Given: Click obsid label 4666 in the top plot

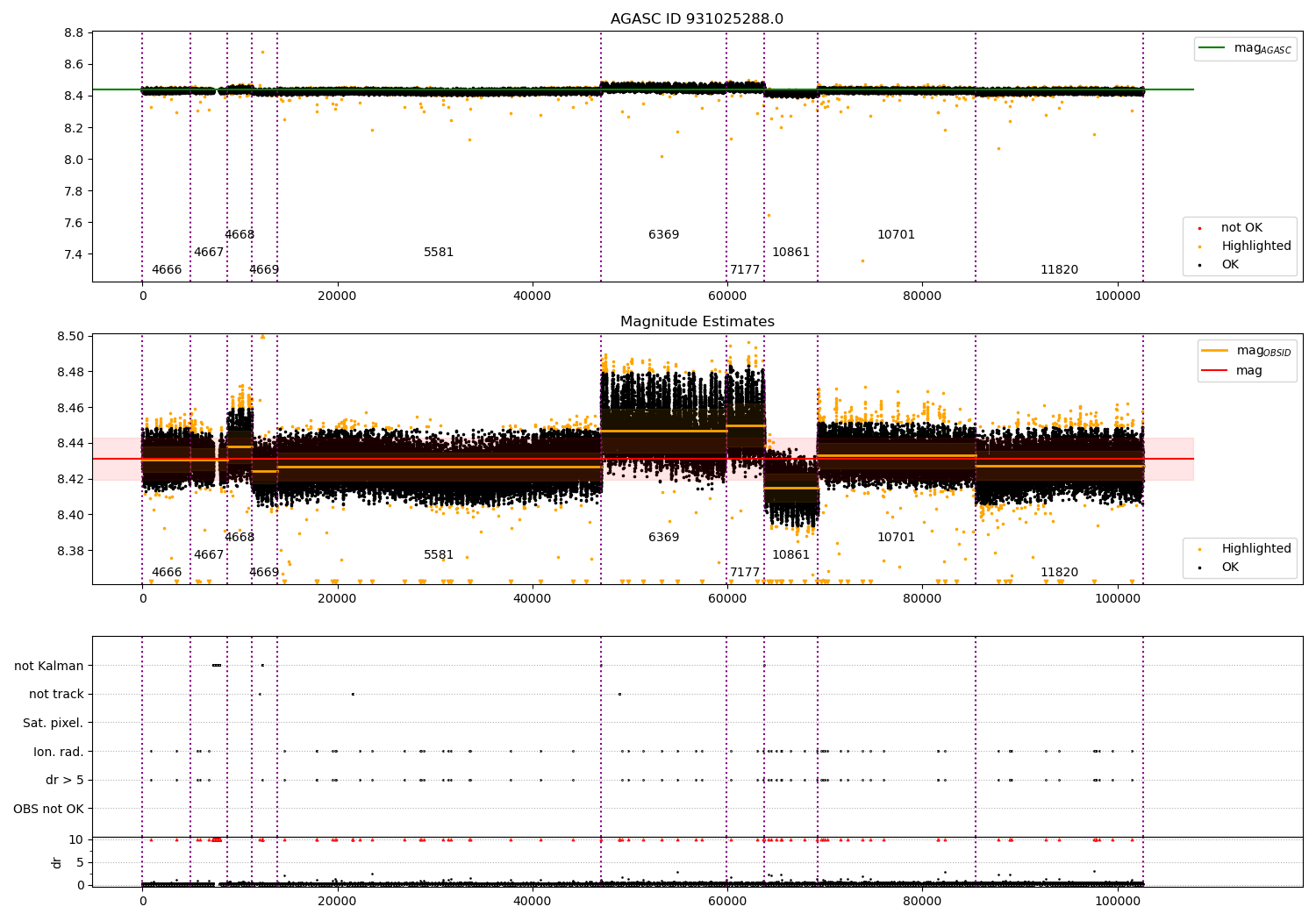Looking at the screenshot, I should [x=167, y=270].
